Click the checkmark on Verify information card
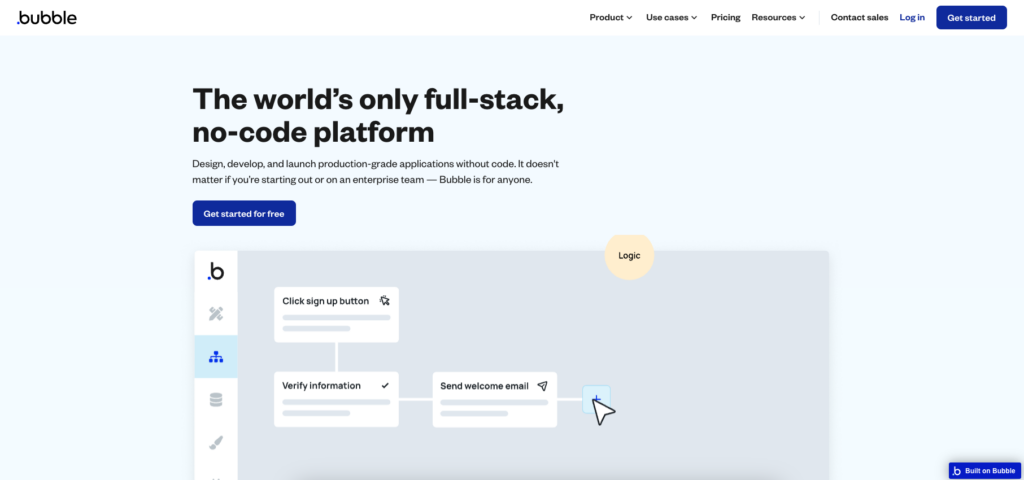Viewport: 1024px width, 480px height. 385,385
